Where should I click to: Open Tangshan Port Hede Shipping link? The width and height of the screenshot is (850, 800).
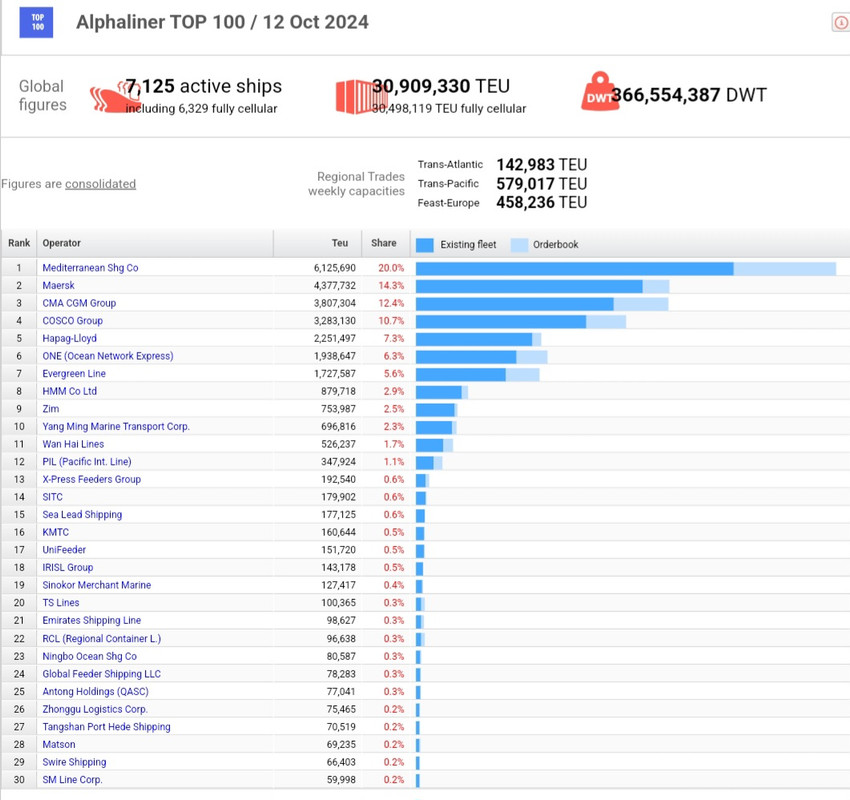pyautogui.click(x=106, y=727)
